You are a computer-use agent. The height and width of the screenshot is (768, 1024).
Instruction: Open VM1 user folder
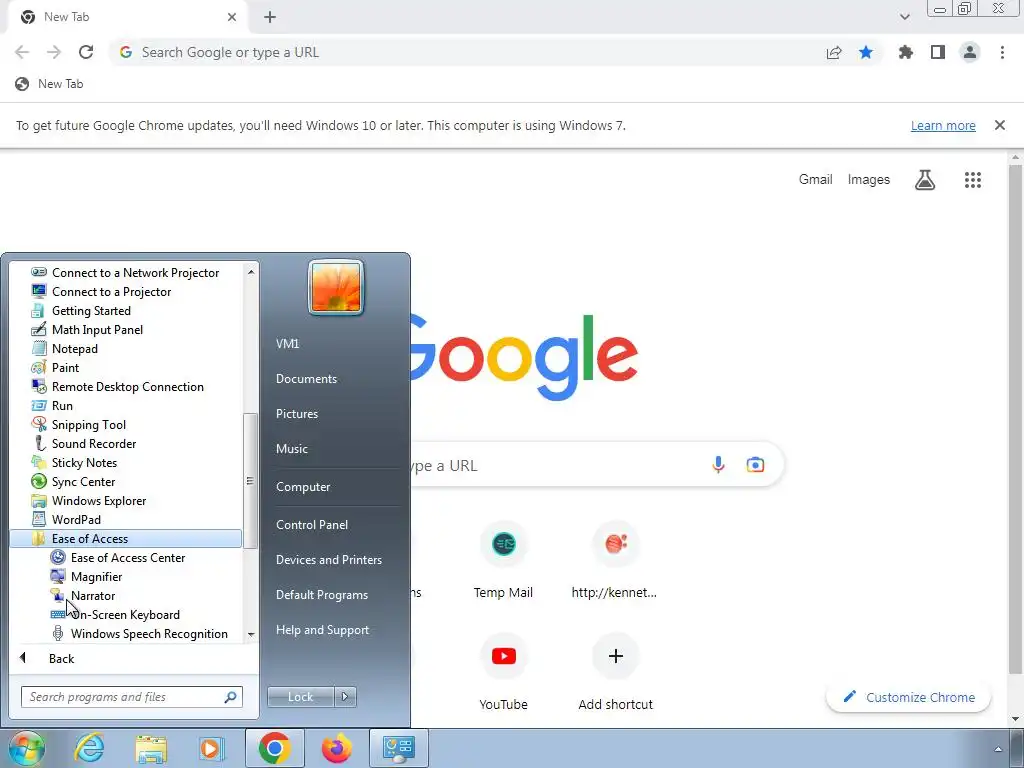(x=287, y=344)
